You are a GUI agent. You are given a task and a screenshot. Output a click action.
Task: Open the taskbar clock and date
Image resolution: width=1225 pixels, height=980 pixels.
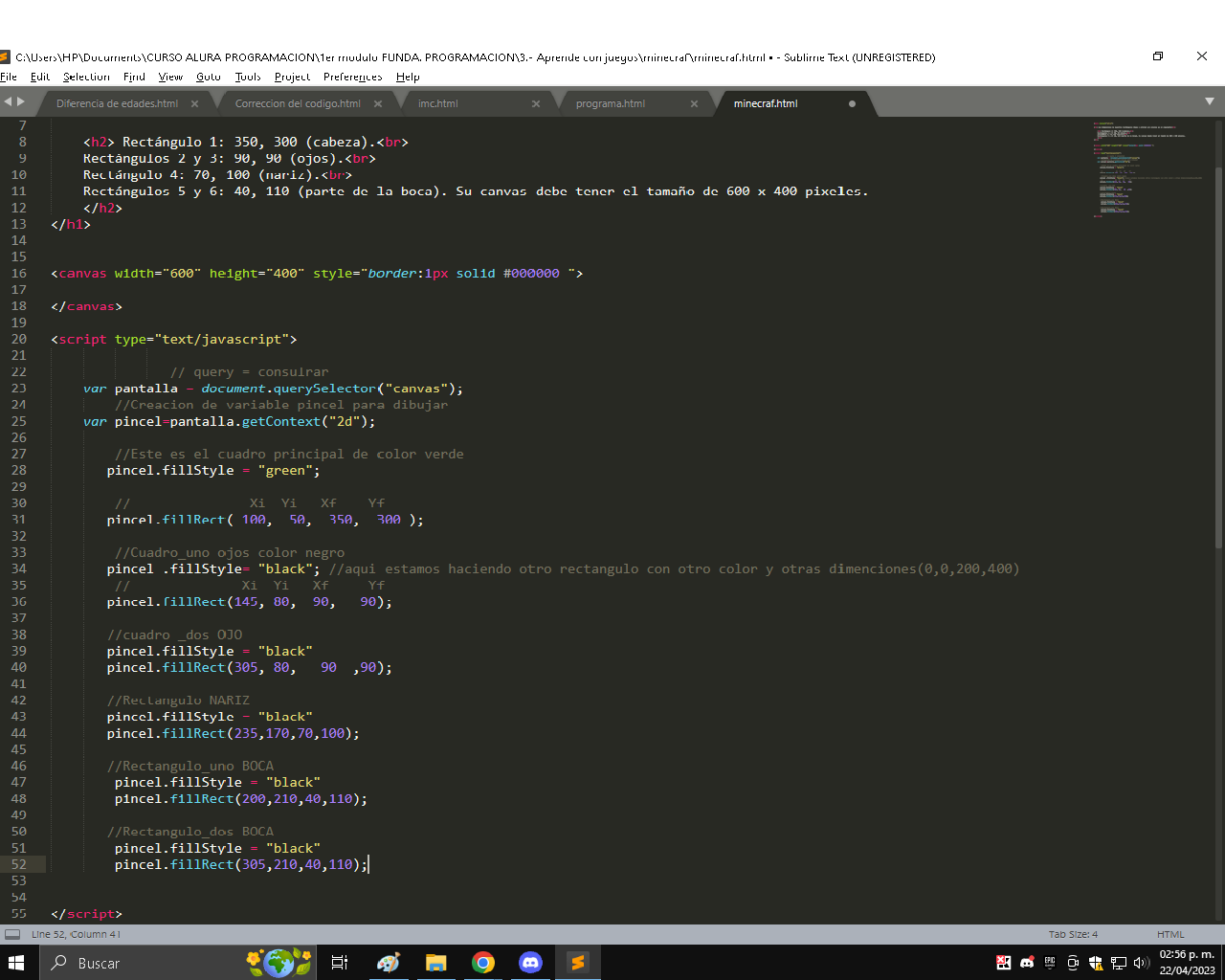point(1187,963)
